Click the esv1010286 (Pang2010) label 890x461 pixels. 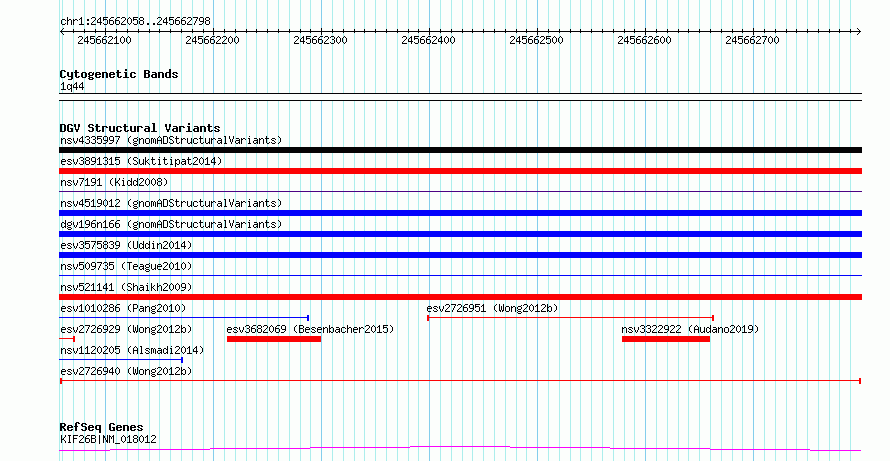[x=123, y=308]
